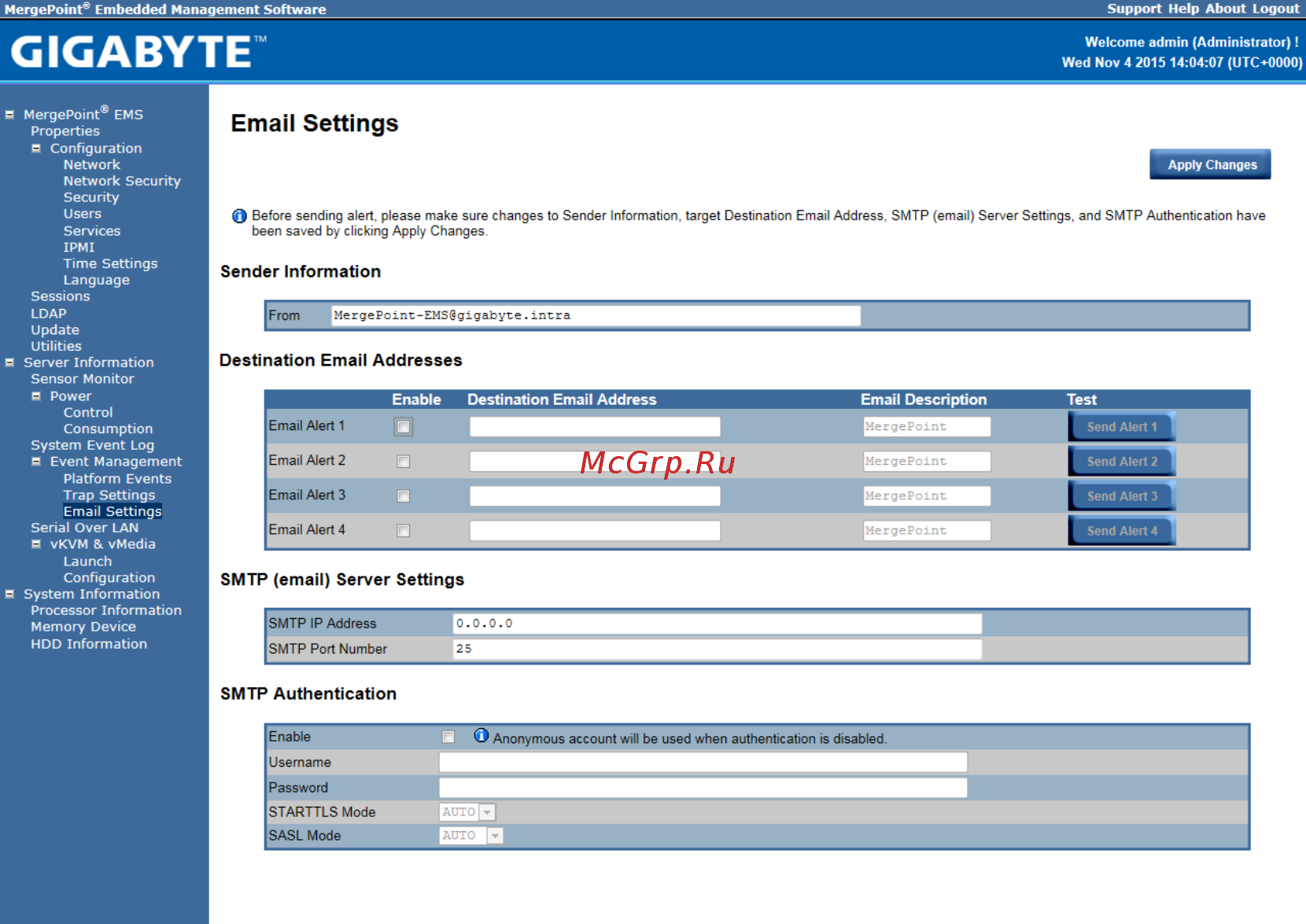Click the Send Alert 3 button
Image resolution: width=1306 pixels, height=924 pixels.
(1122, 496)
